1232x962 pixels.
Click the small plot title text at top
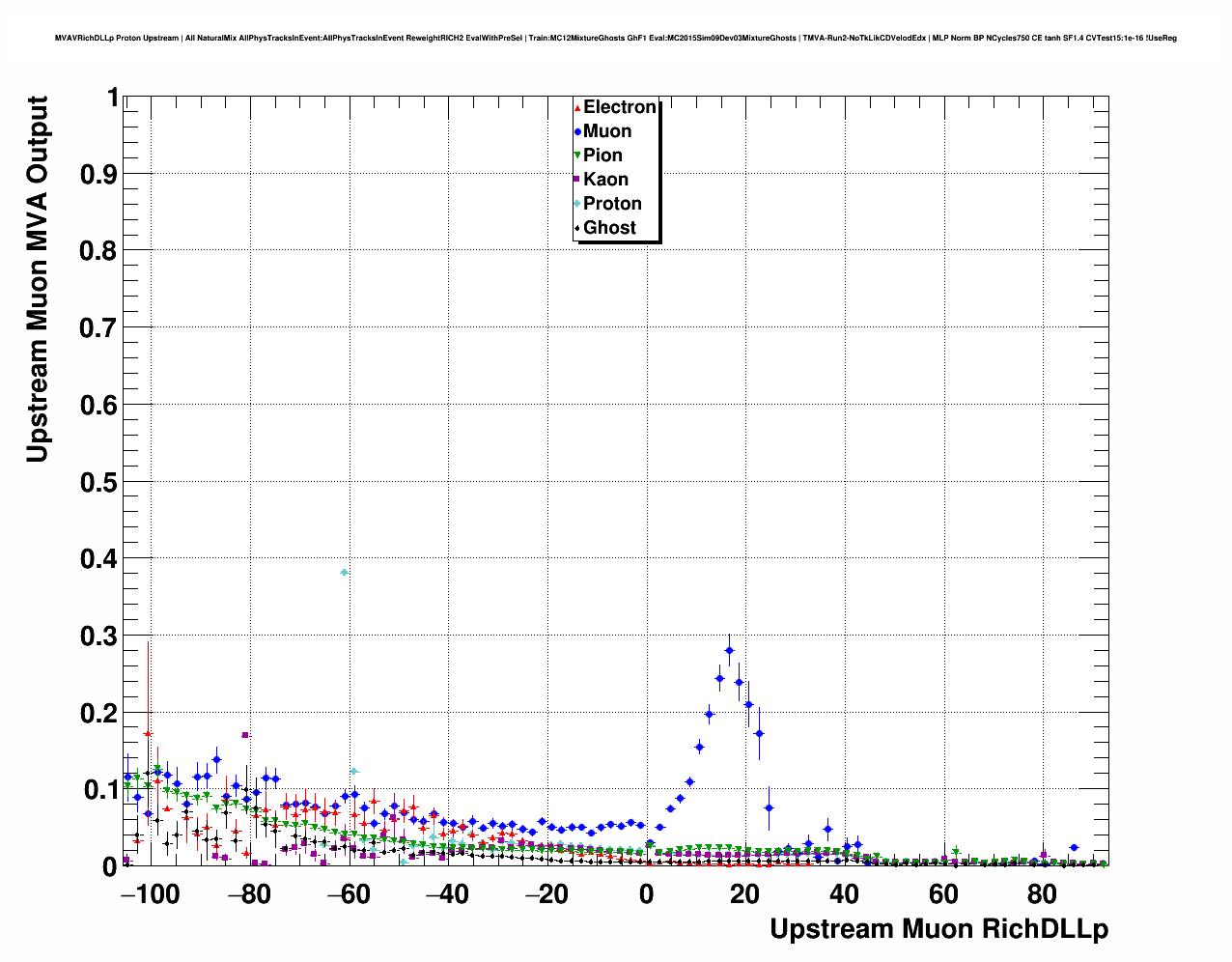tap(616, 38)
